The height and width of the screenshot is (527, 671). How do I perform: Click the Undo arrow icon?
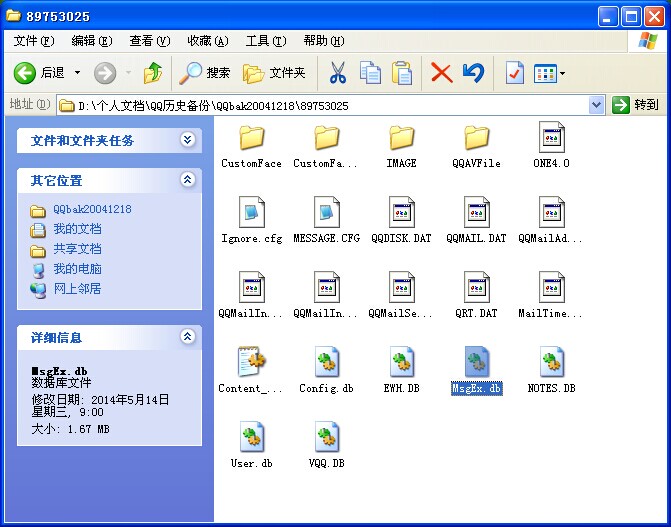tap(473, 73)
